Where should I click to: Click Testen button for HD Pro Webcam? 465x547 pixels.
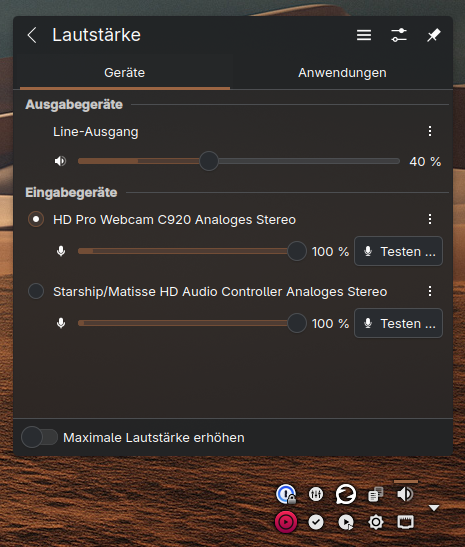coord(398,251)
